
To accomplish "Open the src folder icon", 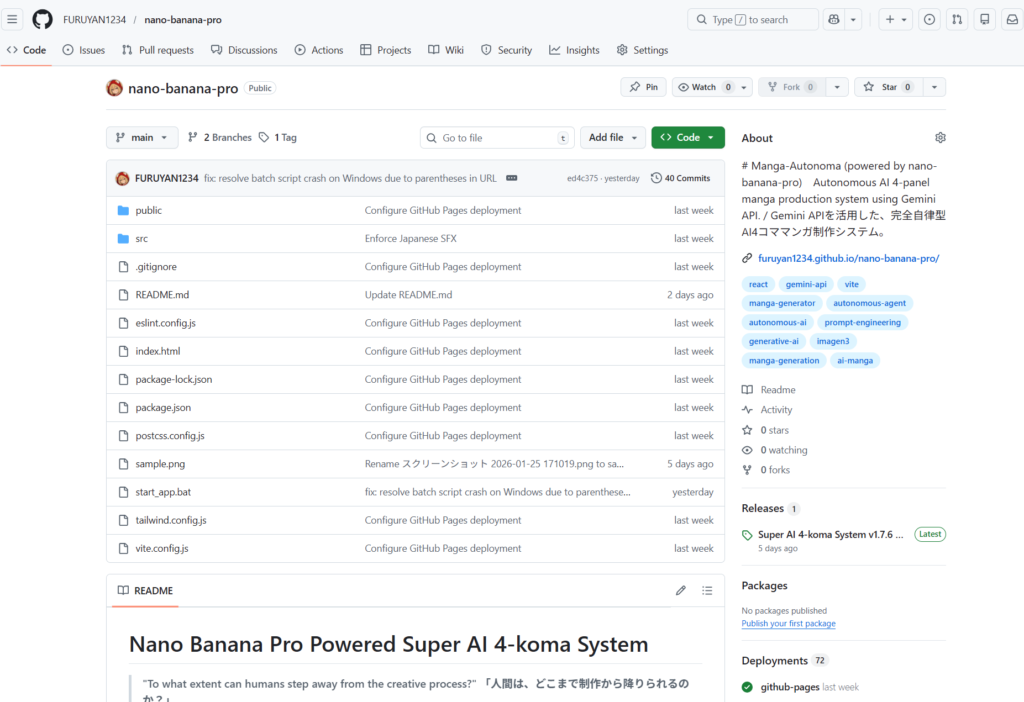I will point(122,238).
